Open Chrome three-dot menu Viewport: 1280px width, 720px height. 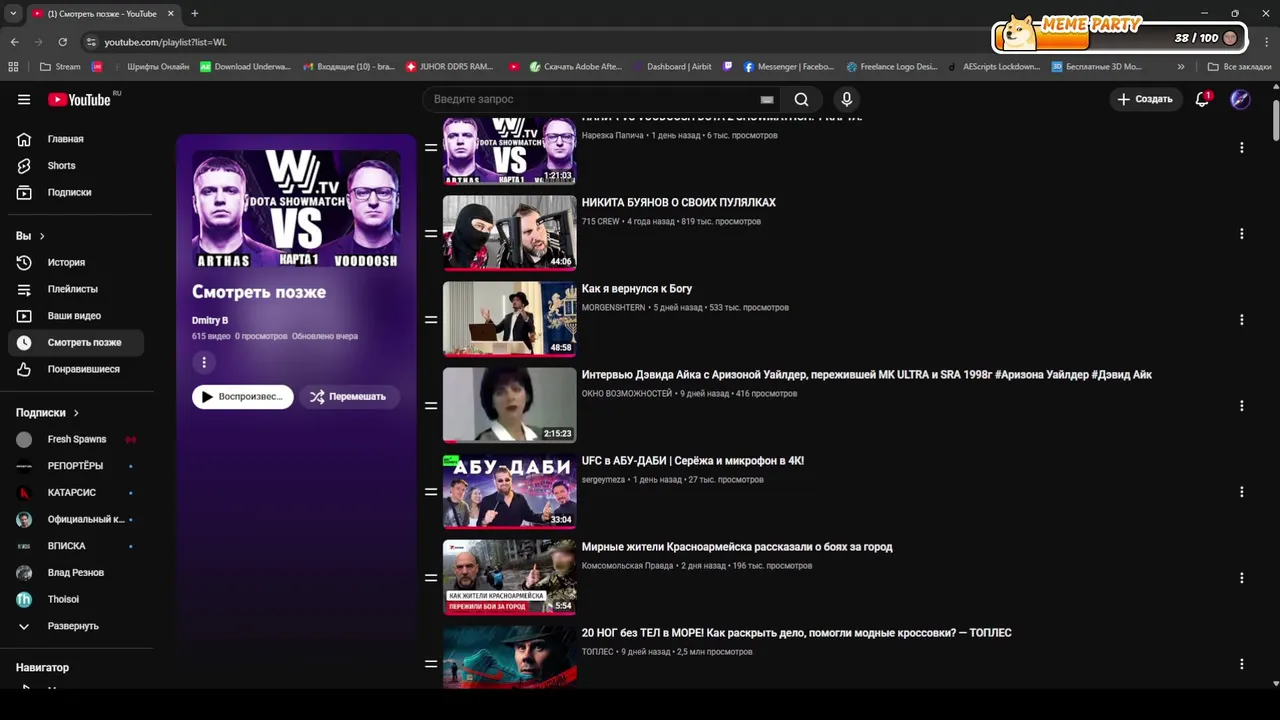pyautogui.click(x=1265, y=42)
